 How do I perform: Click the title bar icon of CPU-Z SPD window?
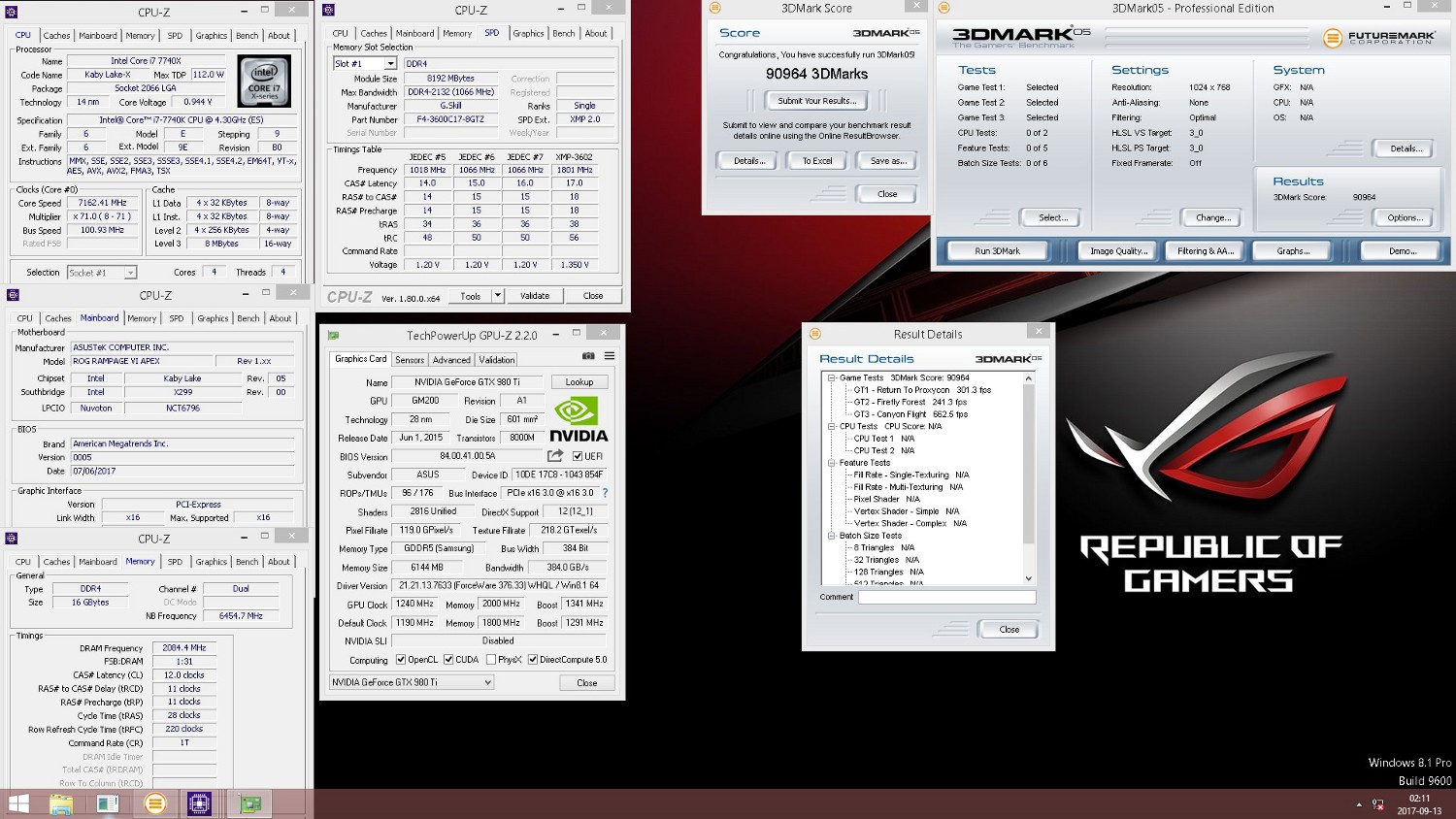(328, 10)
